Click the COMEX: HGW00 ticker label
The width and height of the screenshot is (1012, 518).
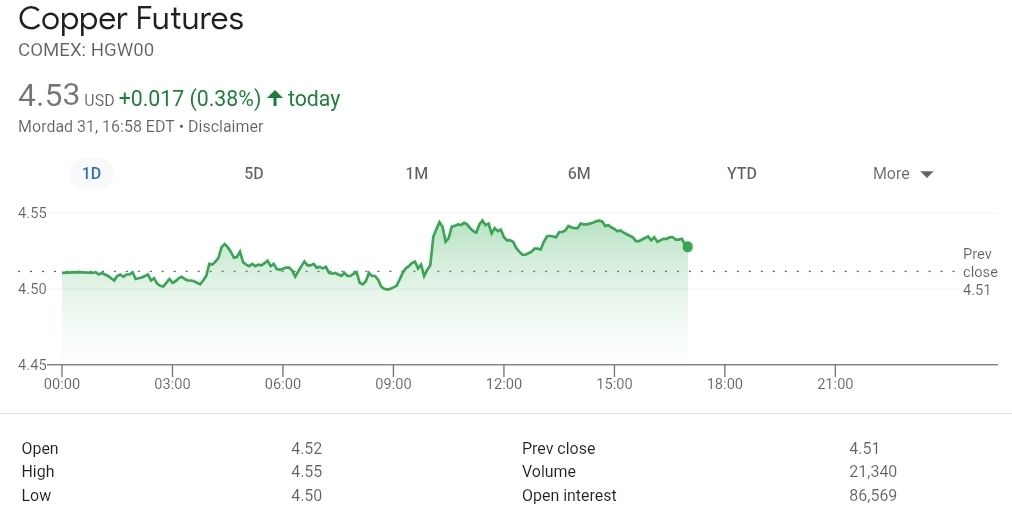[86, 49]
